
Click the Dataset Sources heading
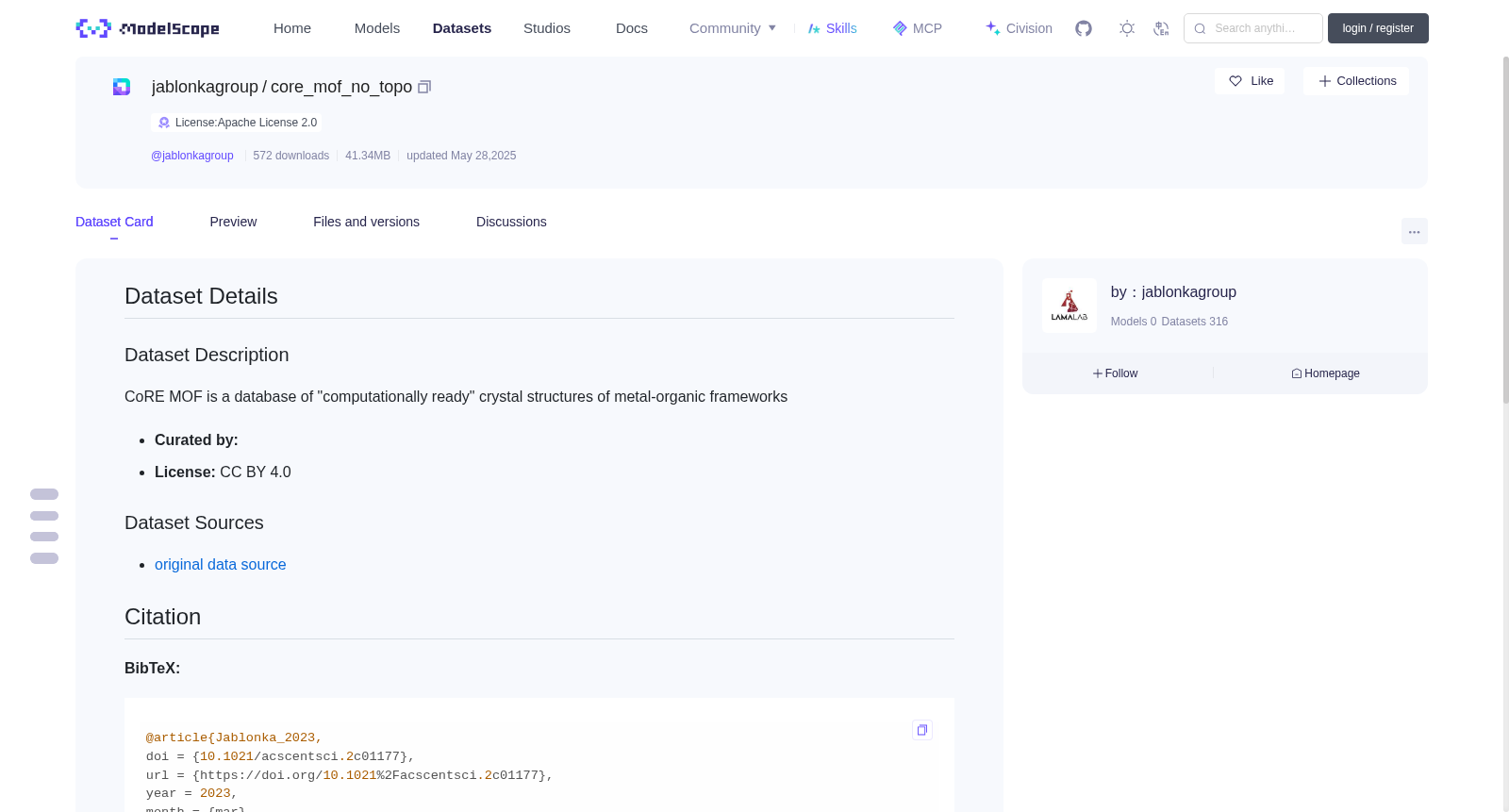(194, 522)
